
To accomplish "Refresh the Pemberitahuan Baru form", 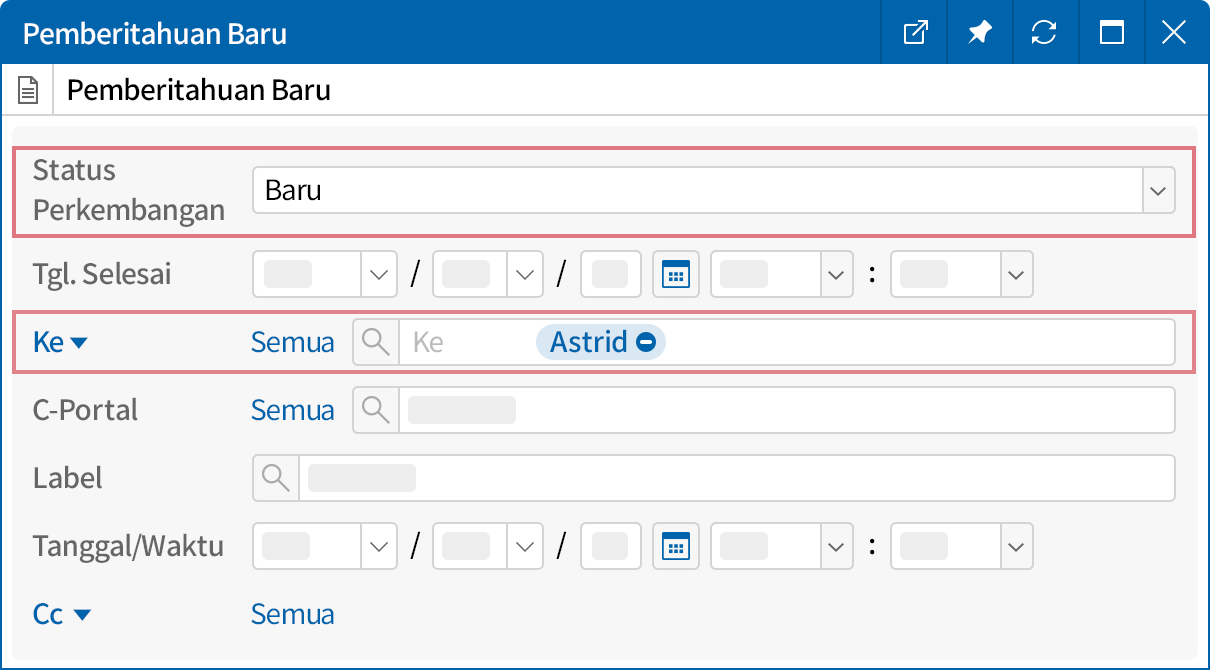I will 1045,32.
